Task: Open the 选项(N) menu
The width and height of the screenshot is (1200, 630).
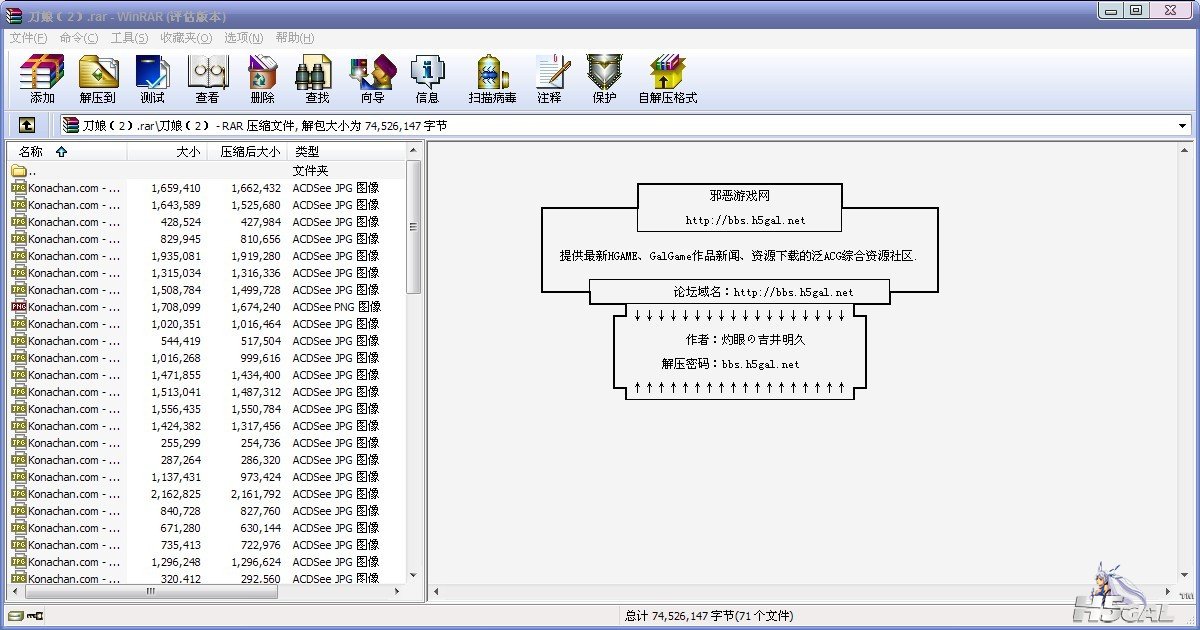Action: tap(243, 38)
